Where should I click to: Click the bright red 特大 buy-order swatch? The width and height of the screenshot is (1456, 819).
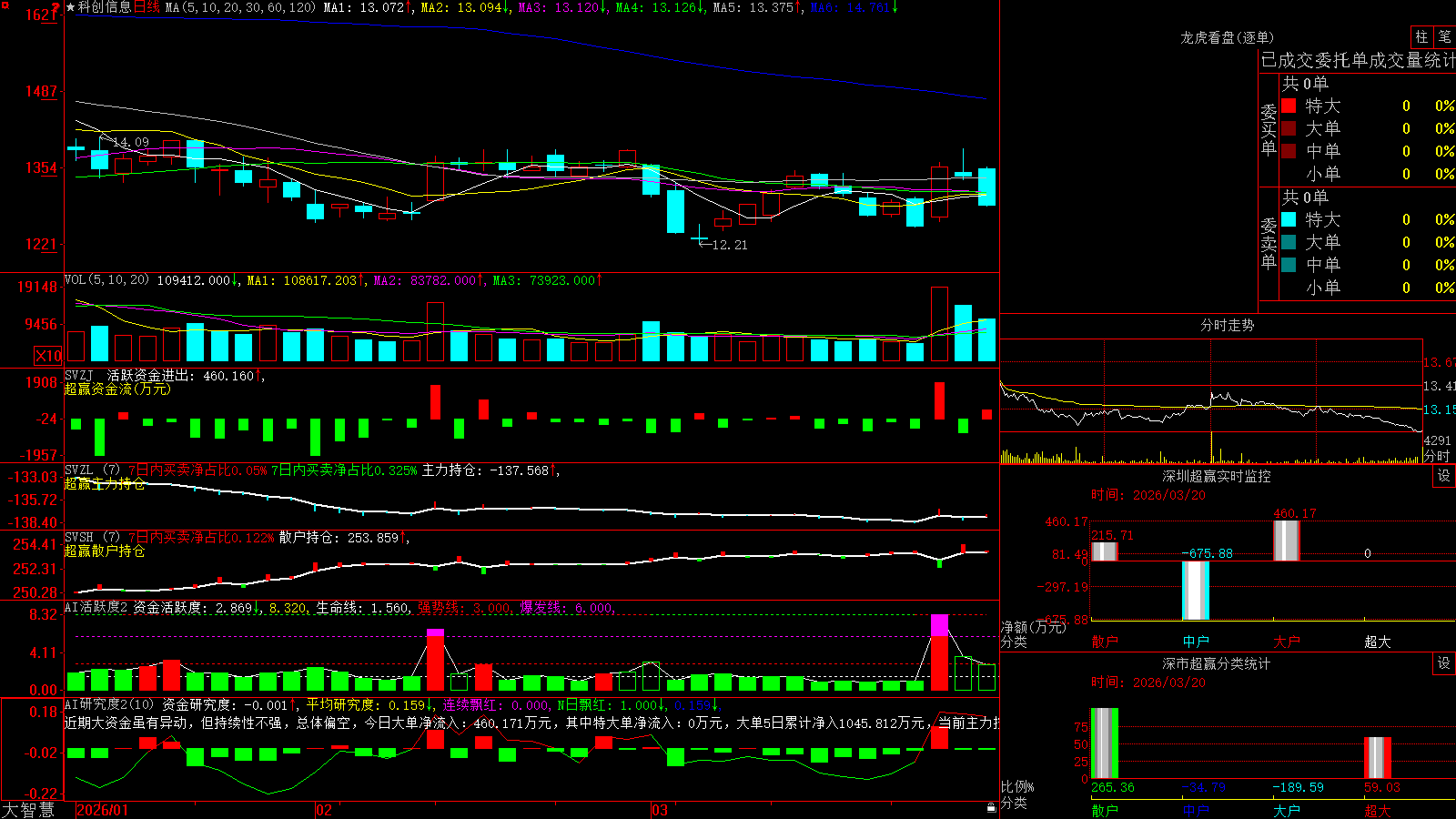(1289, 106)
